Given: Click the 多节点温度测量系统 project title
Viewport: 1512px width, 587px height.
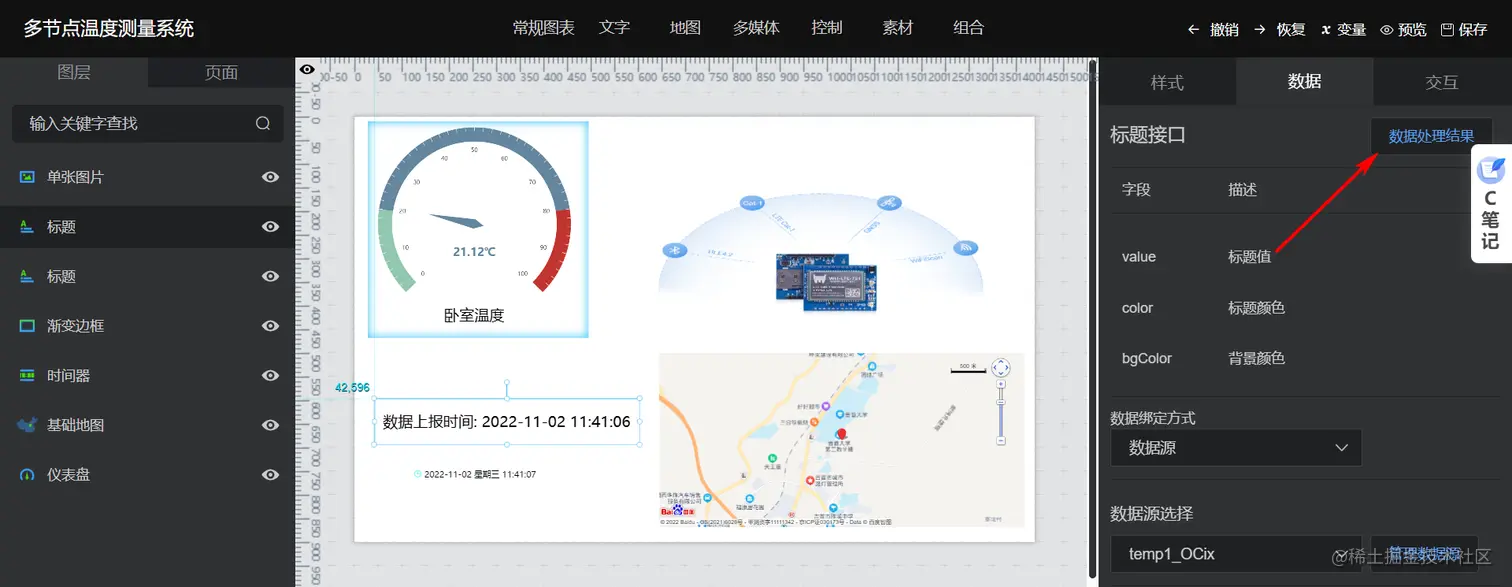Looking at the screenshot, I should point(109,29).
